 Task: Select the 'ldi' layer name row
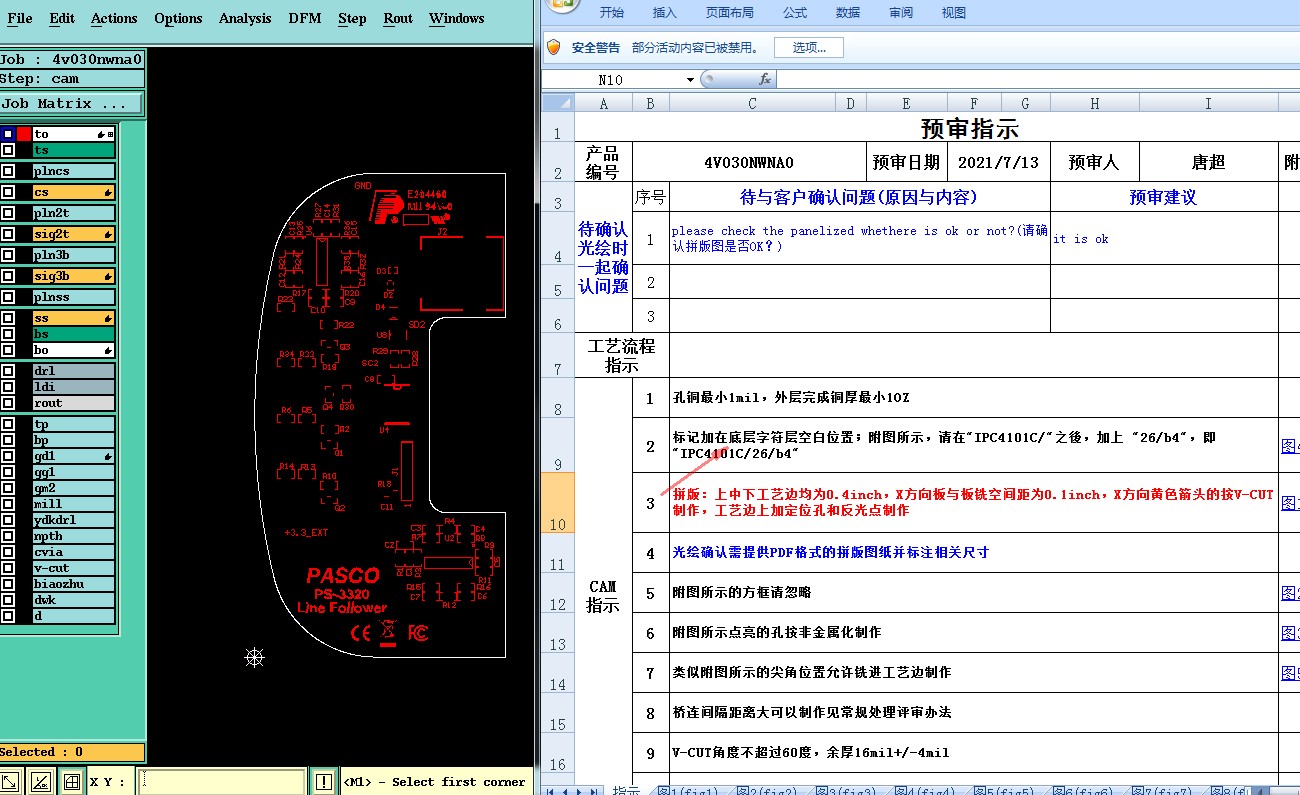click(x=73, y=387)
